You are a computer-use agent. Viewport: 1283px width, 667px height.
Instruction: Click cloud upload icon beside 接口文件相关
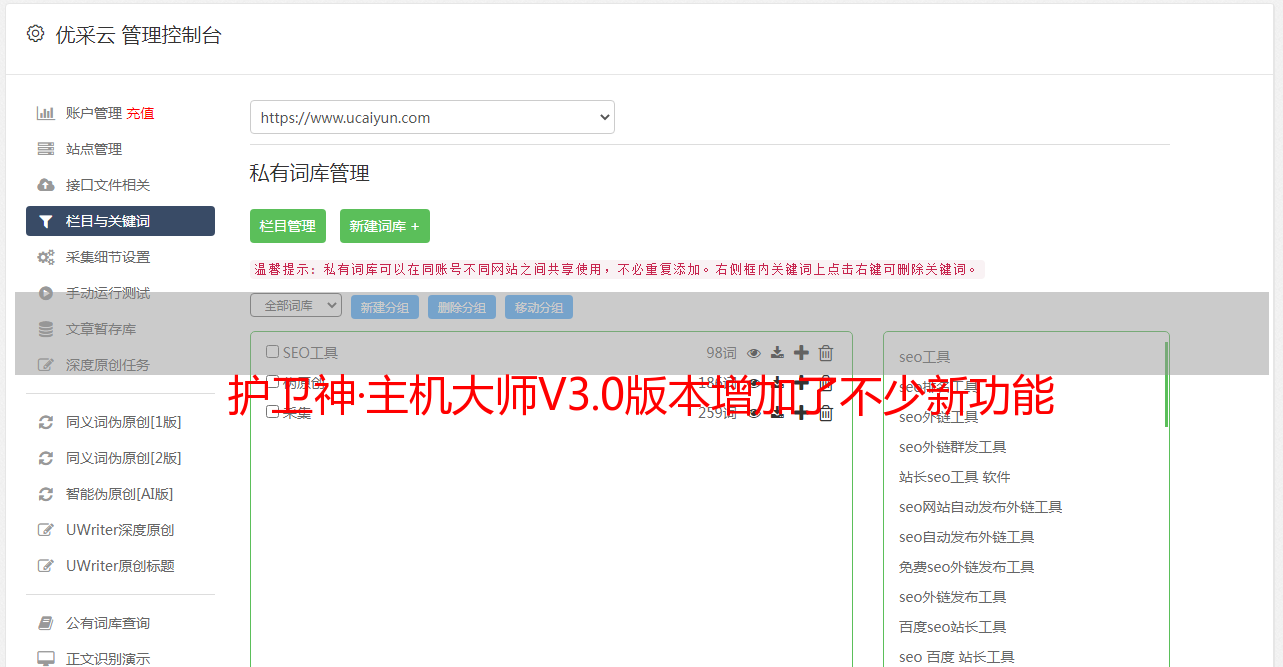pyautogui.click(x=46, y=185)
